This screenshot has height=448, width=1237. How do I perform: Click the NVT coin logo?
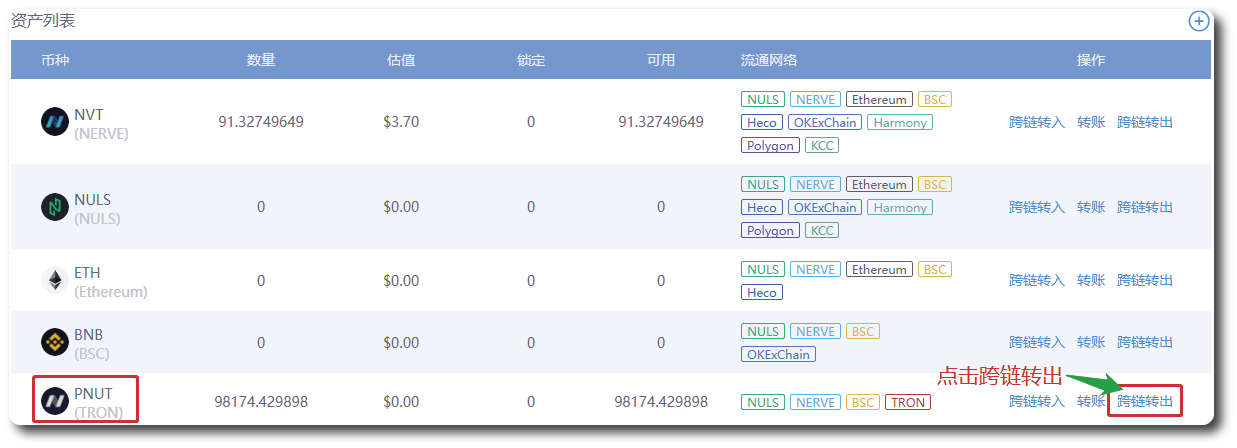pyautogui.click(x=54, y=122)
